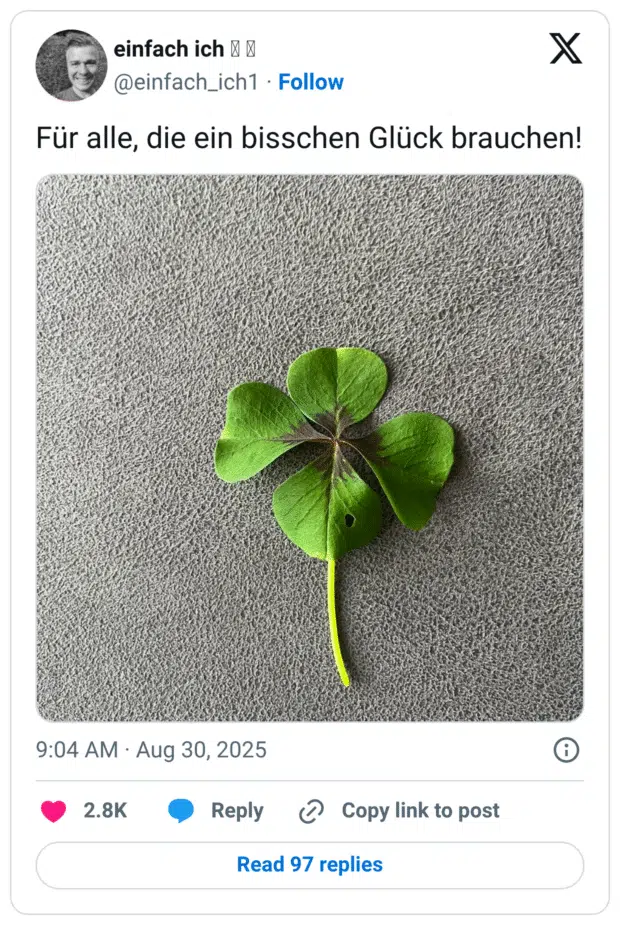Click the chain link copy icon
The image size is (620, 925).
311,811
